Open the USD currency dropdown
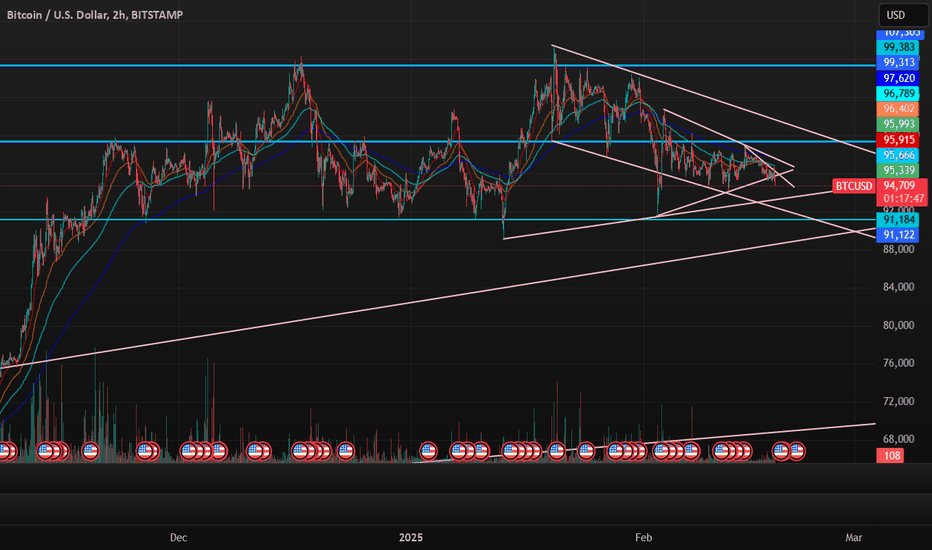 click(903, 15)
